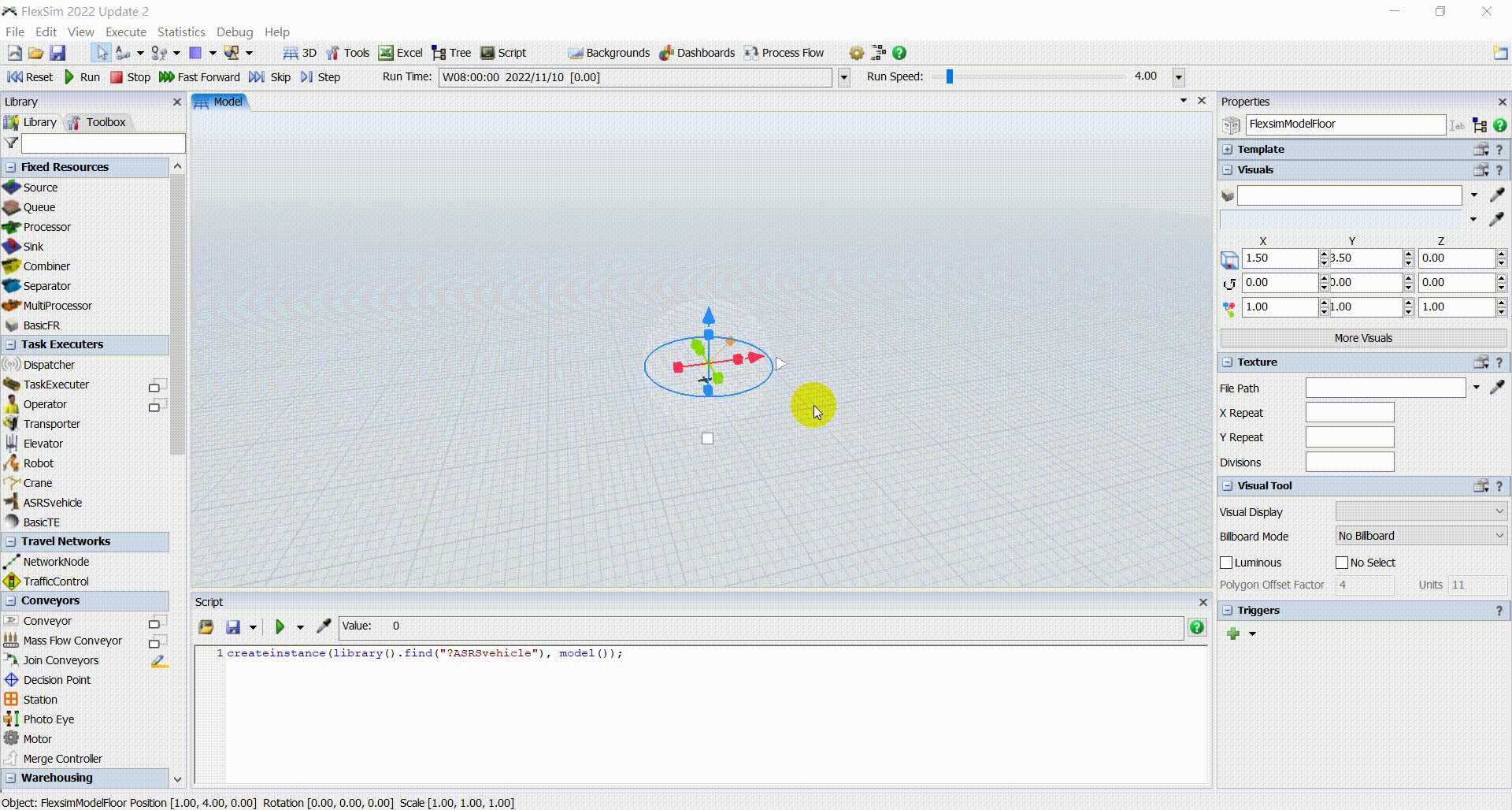Open Dashboards from the toolbar
Image resolution: width=1512 pixels, height=810 pixels.
tap(697, 53)
